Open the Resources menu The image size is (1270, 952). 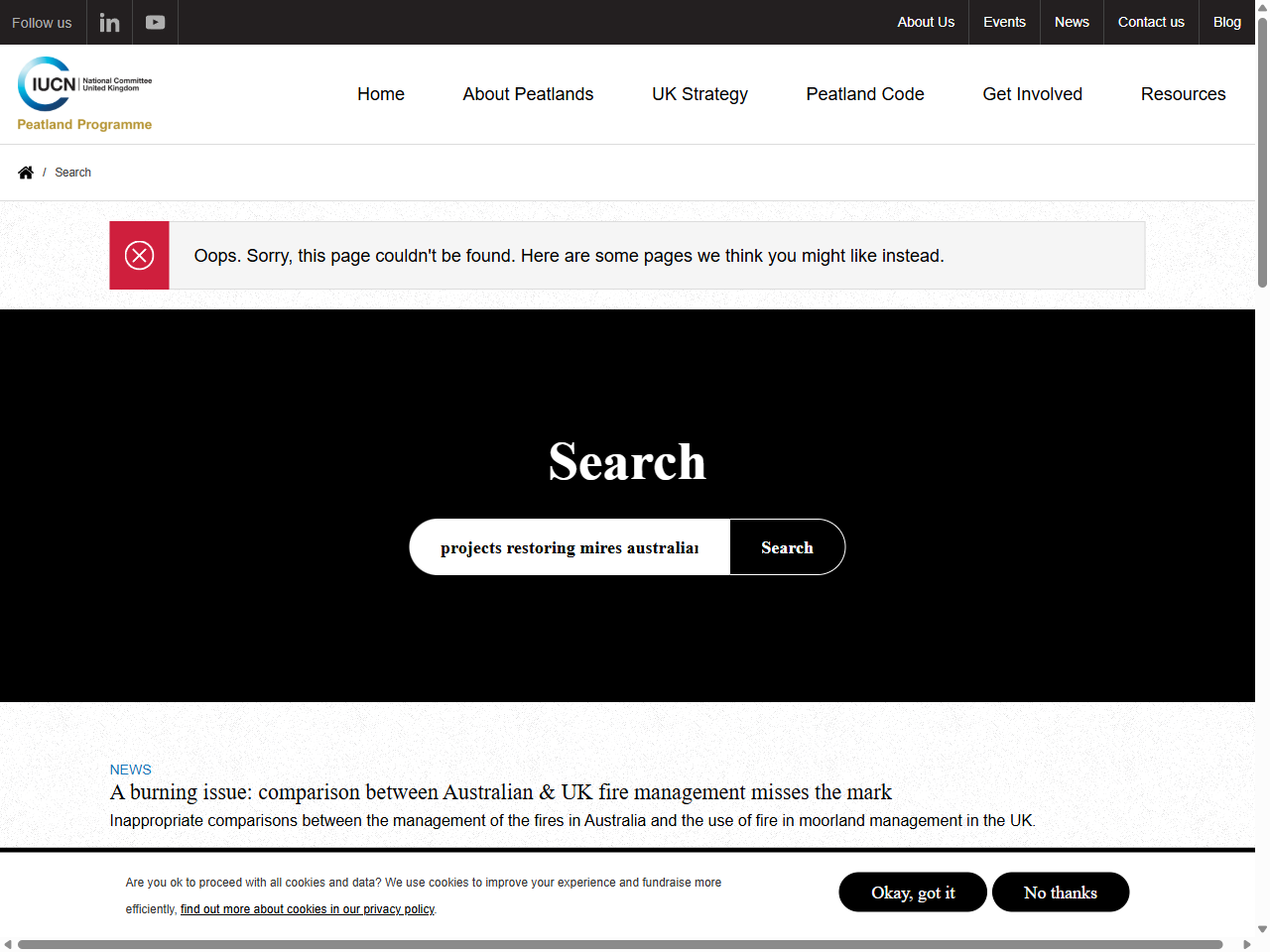click(x=1183, y=94)
